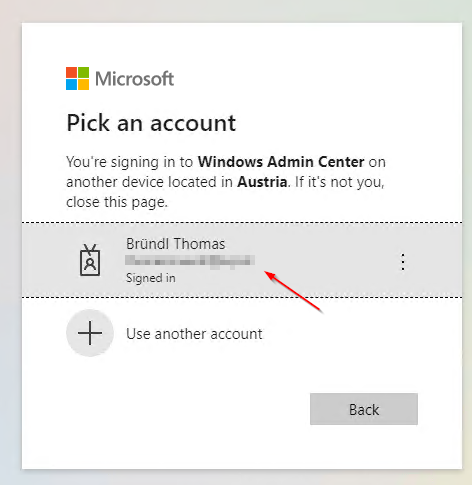
Task: Open the three-dot options for Bründl Thomas
Action: pyautogui.click(x=403, y=262)
